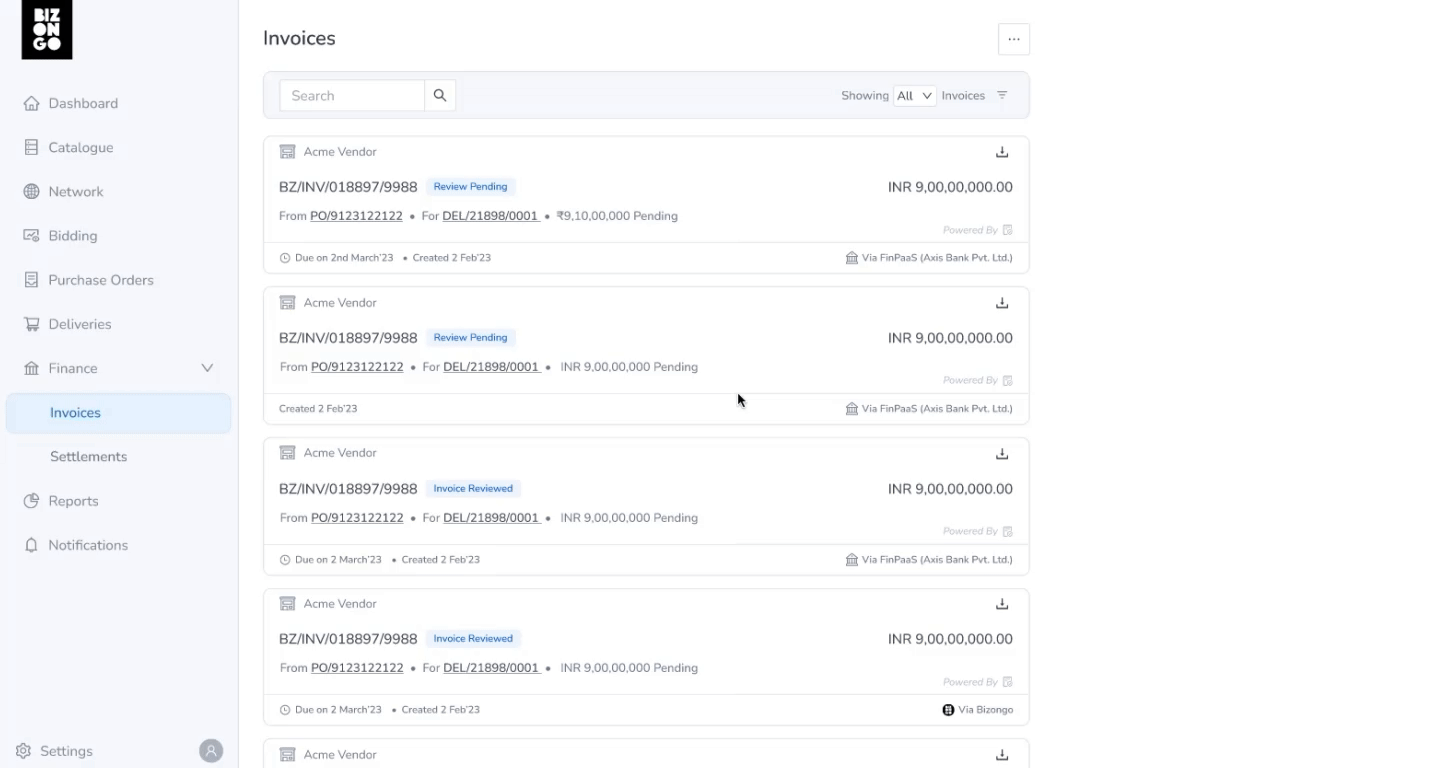Open the Settlements submenu item
The width and height of the screenshot is (1440, 768).
pos(88,457)
